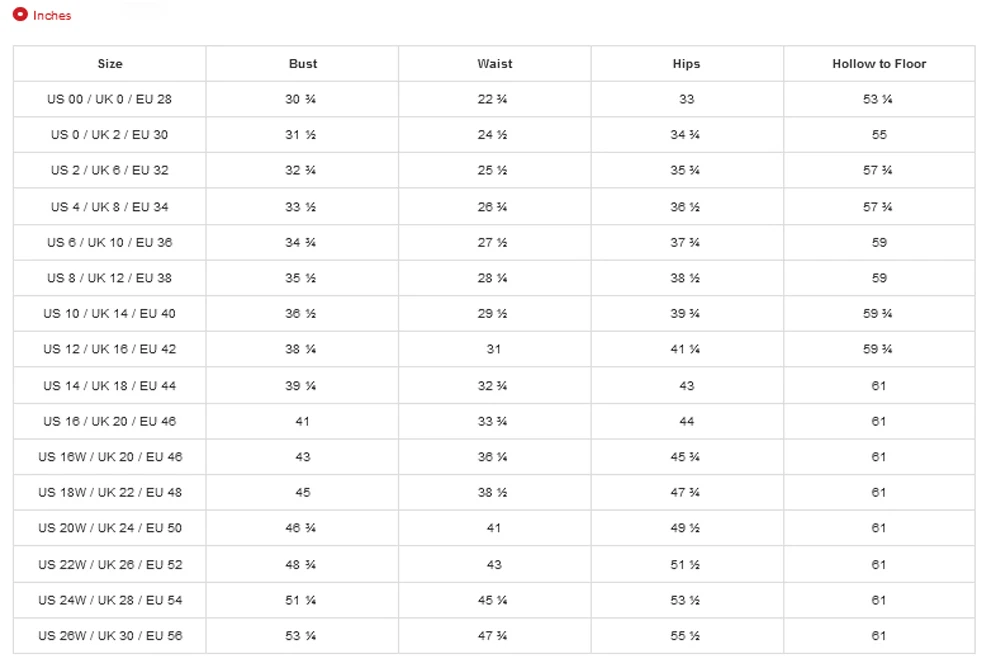The height and width of the screenshot is (660, 1000).
Task: Select the Inches radio button
Action: (20, 15)
